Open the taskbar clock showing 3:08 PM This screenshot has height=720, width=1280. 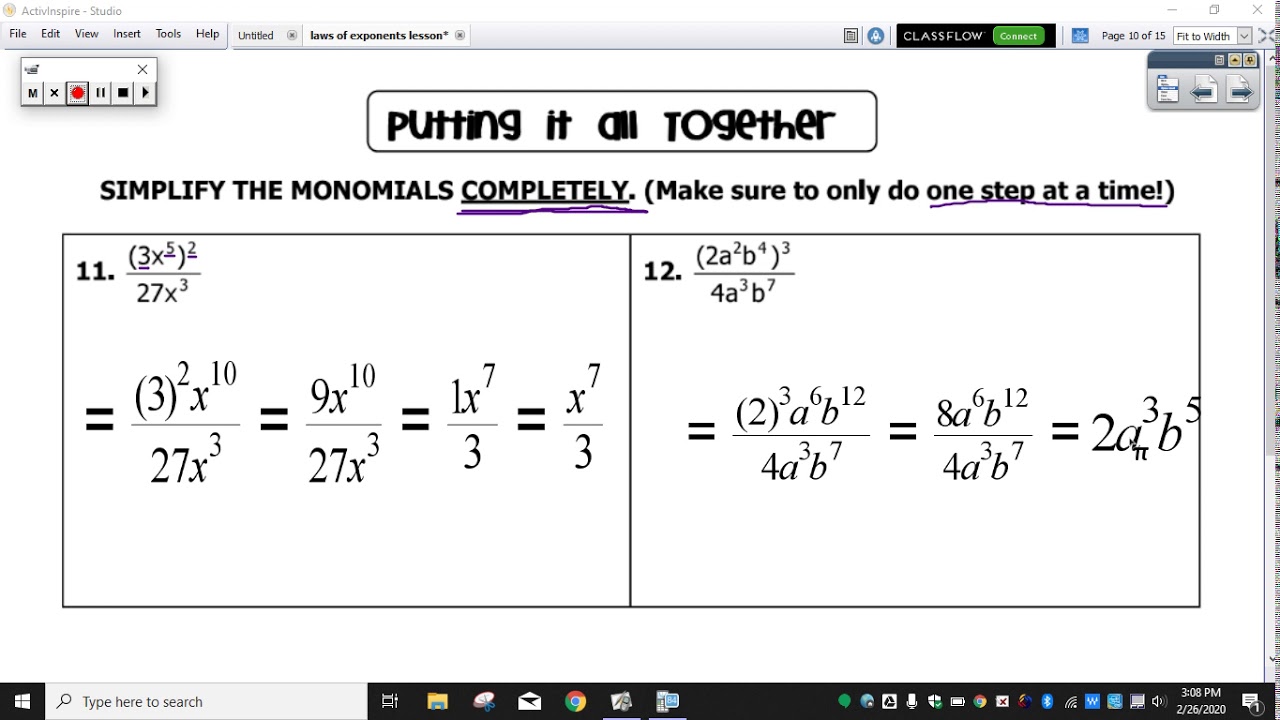1200,701
